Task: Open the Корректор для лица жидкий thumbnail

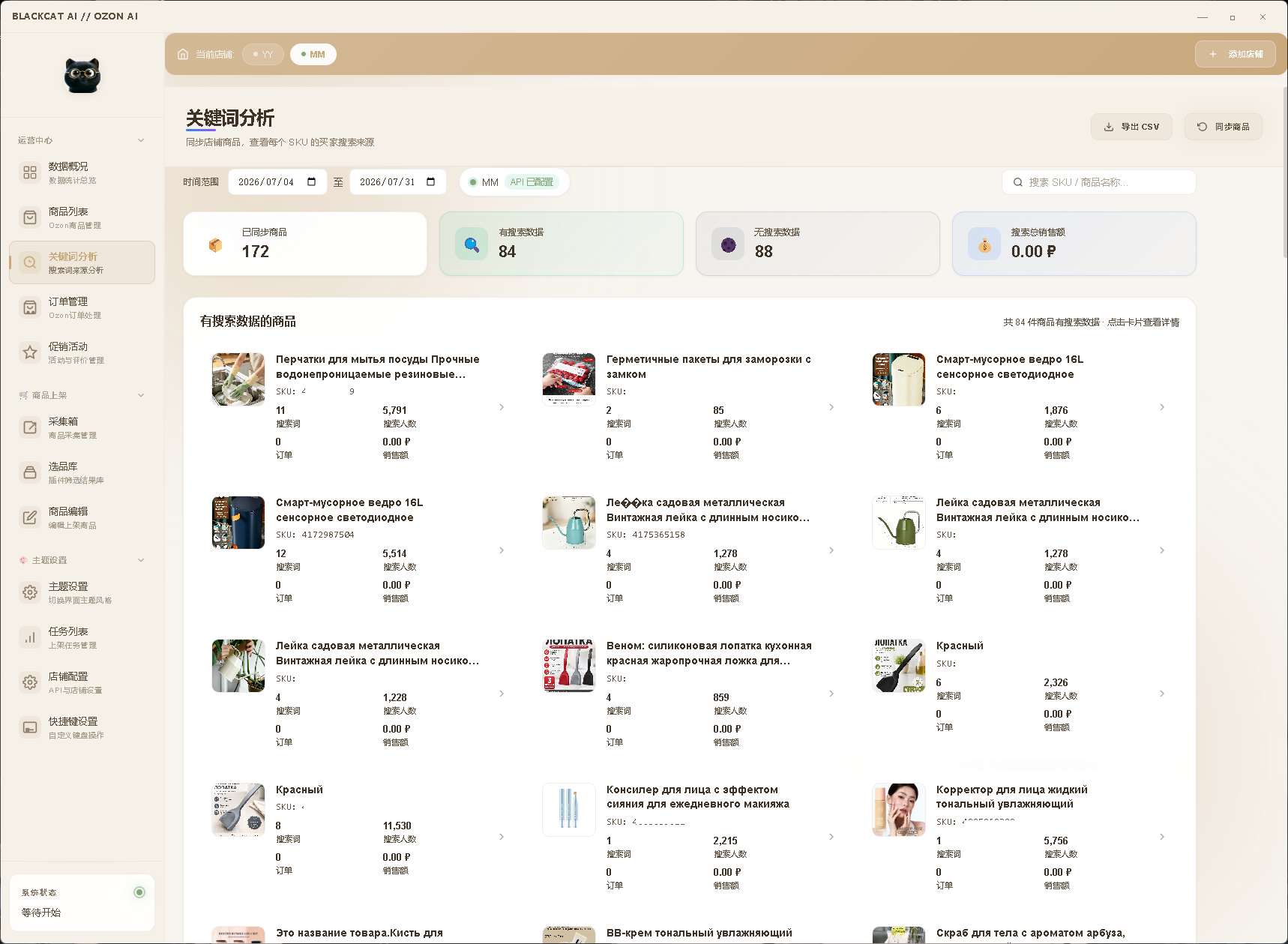Action: [899, 810]
